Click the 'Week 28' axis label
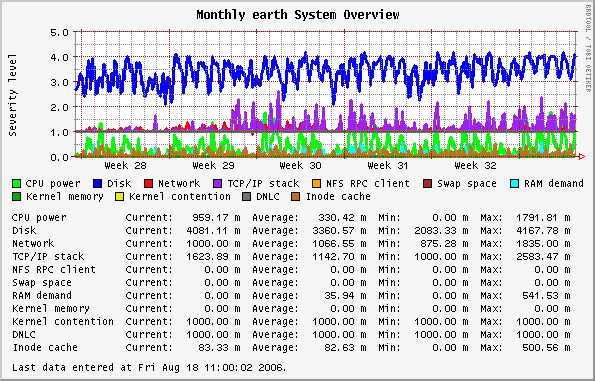595x381 pixels. click(x=125, y=166)
